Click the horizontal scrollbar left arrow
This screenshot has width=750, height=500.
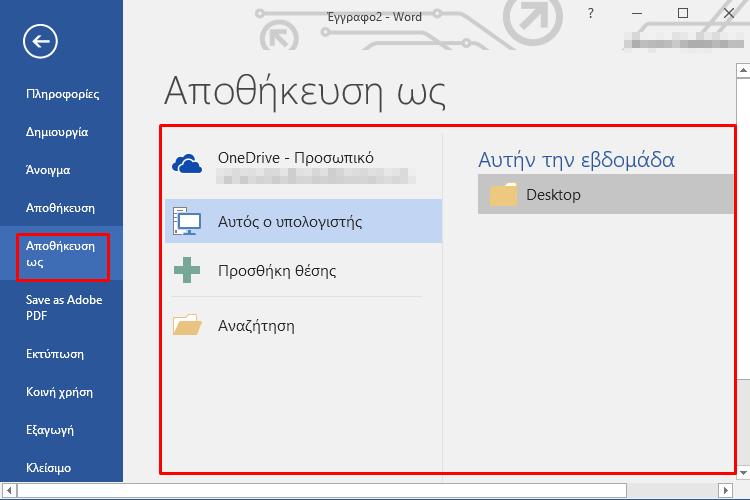(9, 490)
